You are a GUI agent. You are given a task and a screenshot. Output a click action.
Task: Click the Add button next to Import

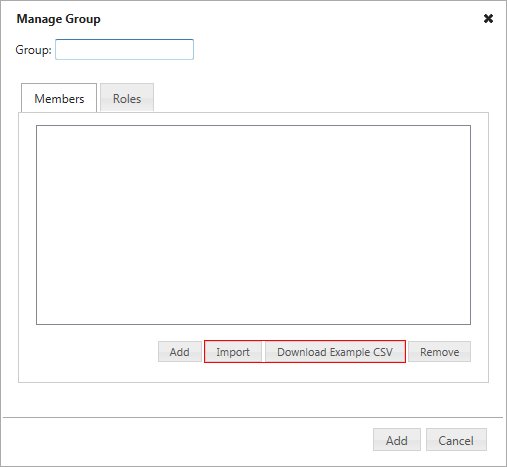(x=180, y=352)
